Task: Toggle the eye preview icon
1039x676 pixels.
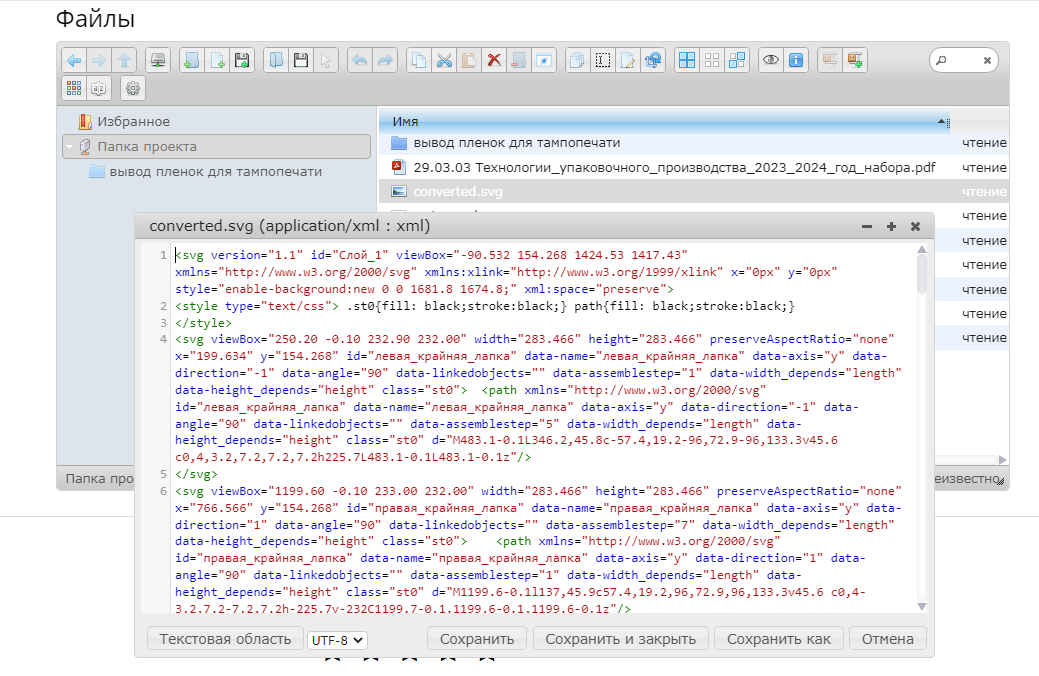Action: point(771,61)
